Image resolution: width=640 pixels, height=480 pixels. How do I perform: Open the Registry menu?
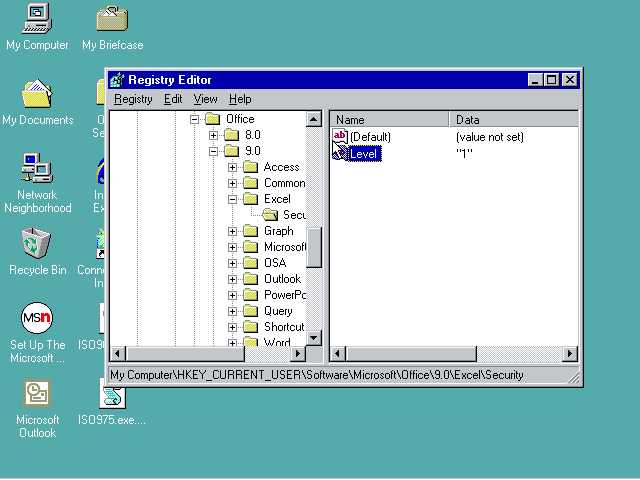[133, 99]
